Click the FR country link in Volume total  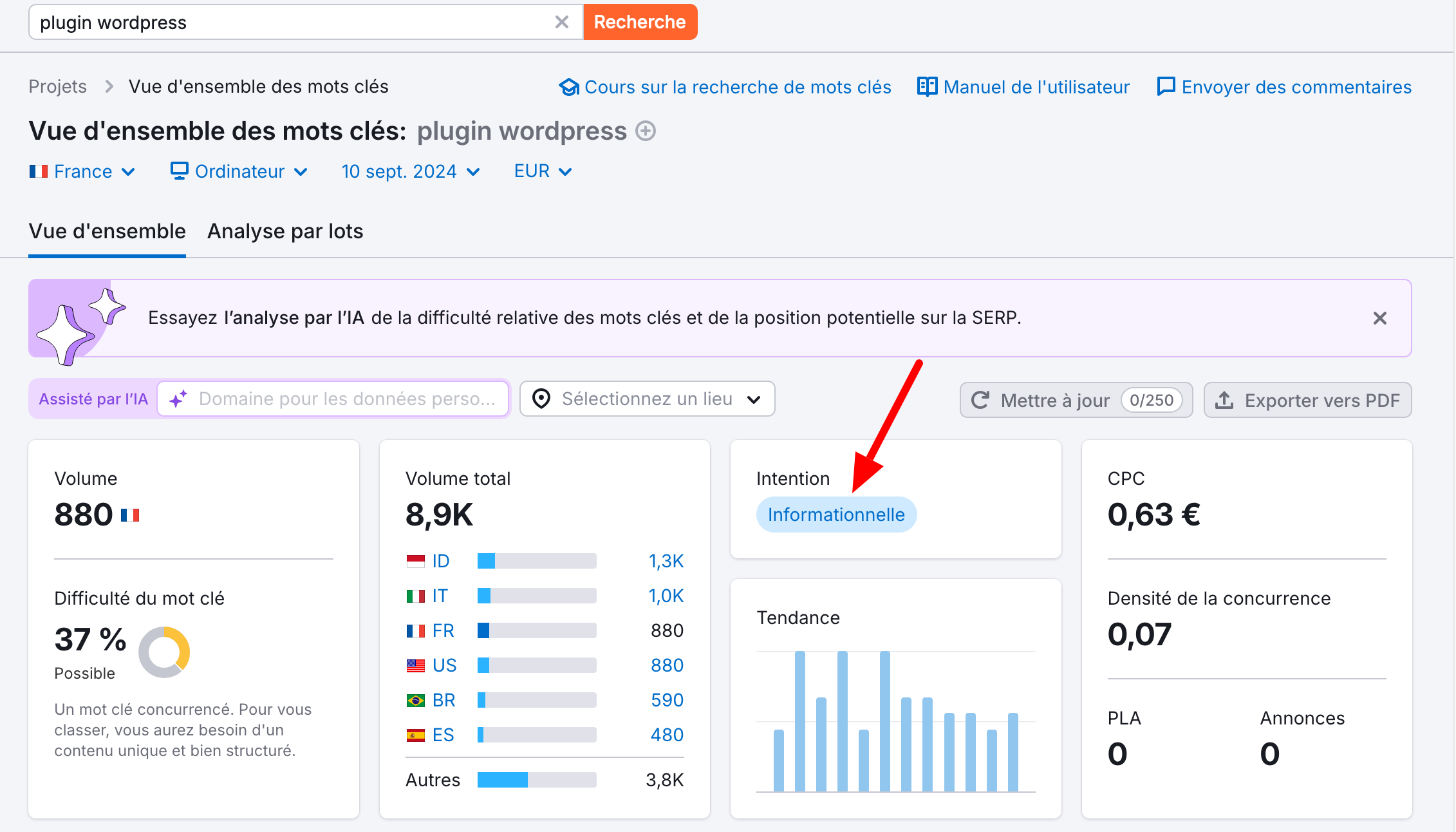click(x=443, y=630)
